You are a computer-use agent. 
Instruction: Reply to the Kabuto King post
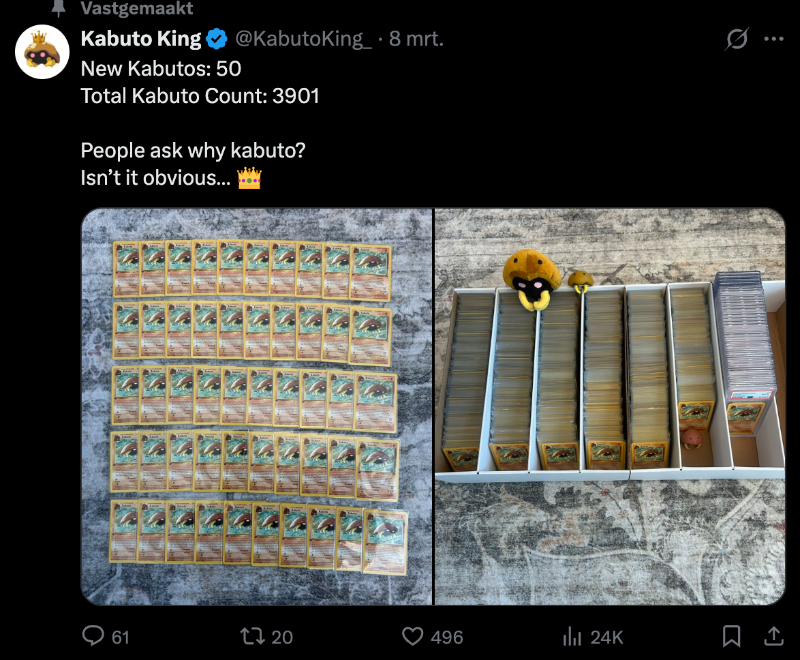tap(93, 636)
